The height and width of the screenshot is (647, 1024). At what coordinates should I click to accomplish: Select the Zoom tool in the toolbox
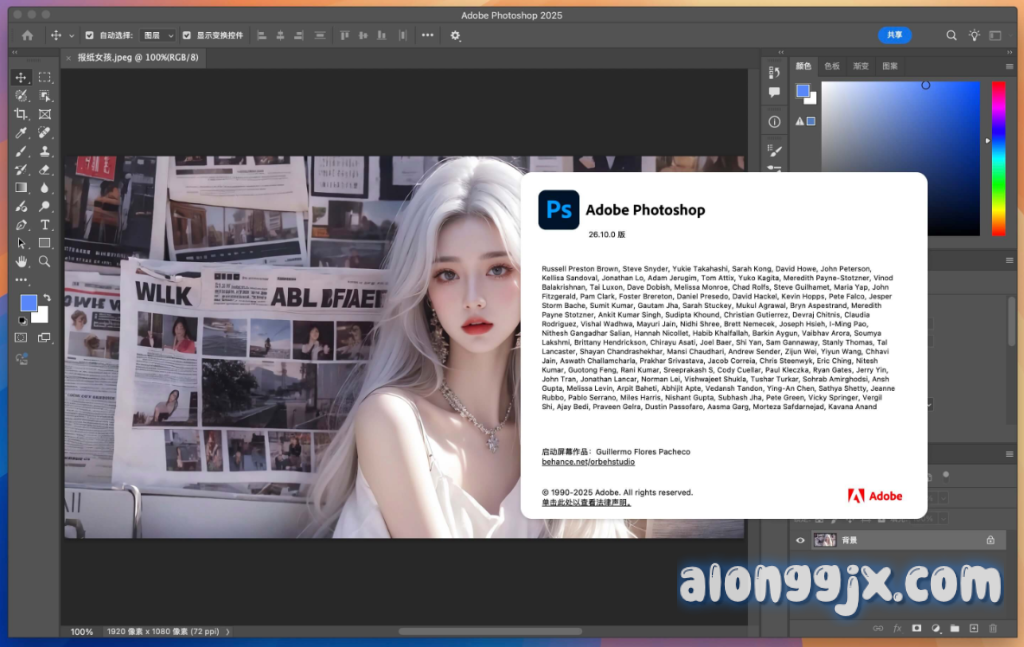45,261
